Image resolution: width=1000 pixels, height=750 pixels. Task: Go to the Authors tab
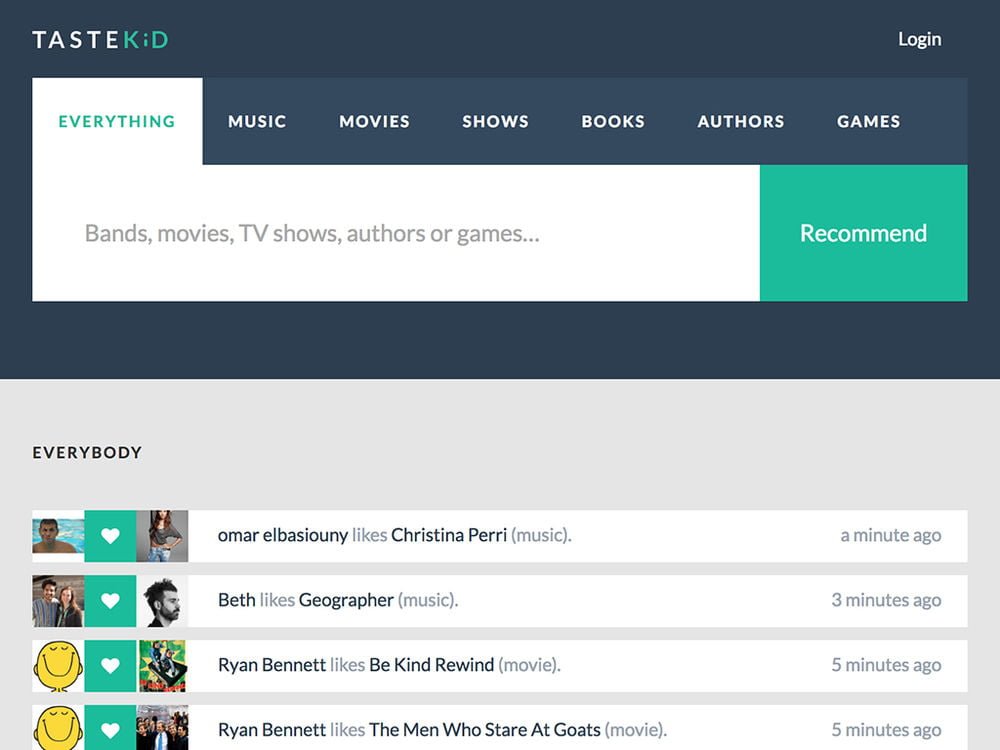[741, 121]
